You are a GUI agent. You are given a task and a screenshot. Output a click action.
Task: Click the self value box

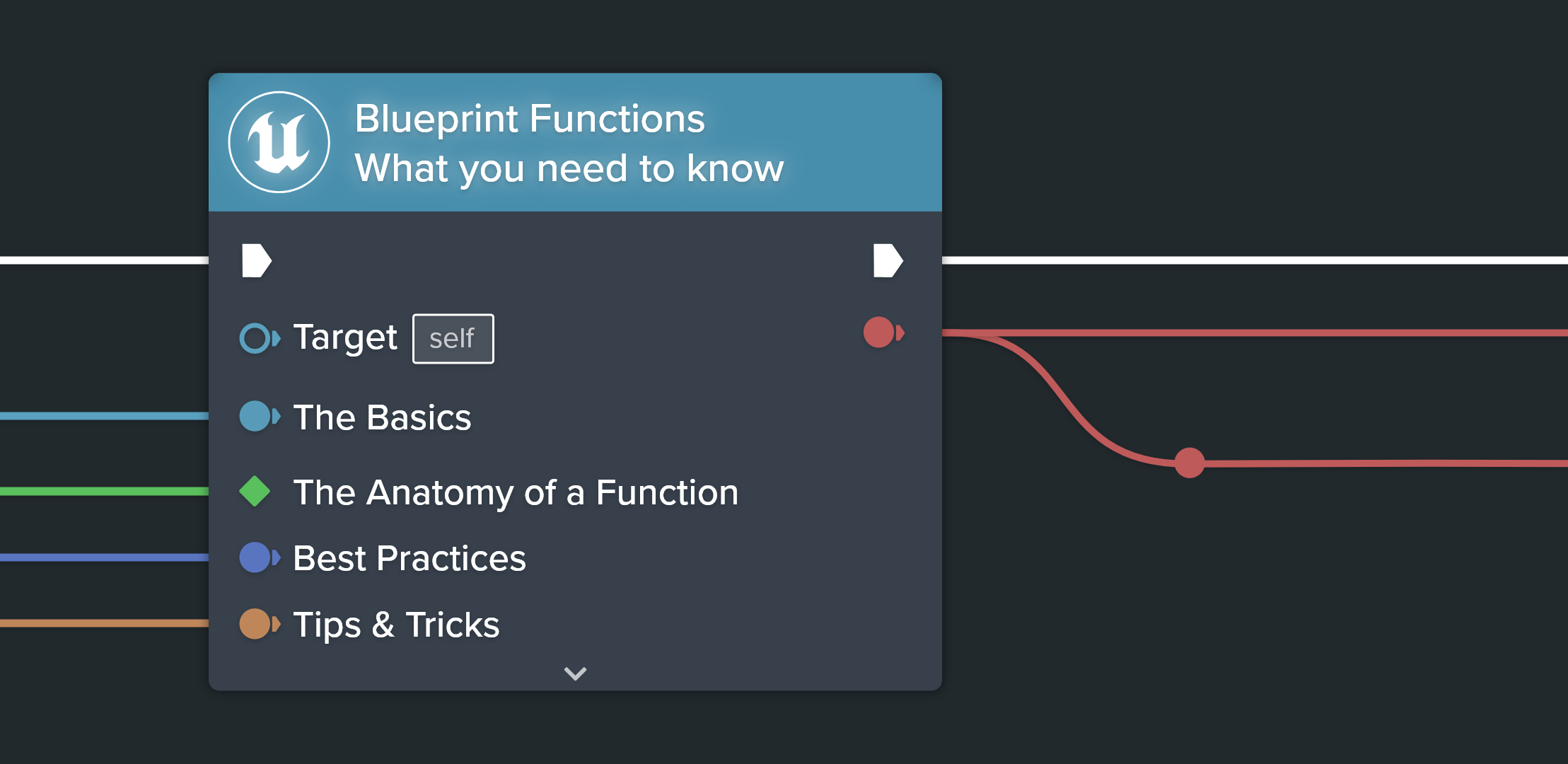click(453, 339)
